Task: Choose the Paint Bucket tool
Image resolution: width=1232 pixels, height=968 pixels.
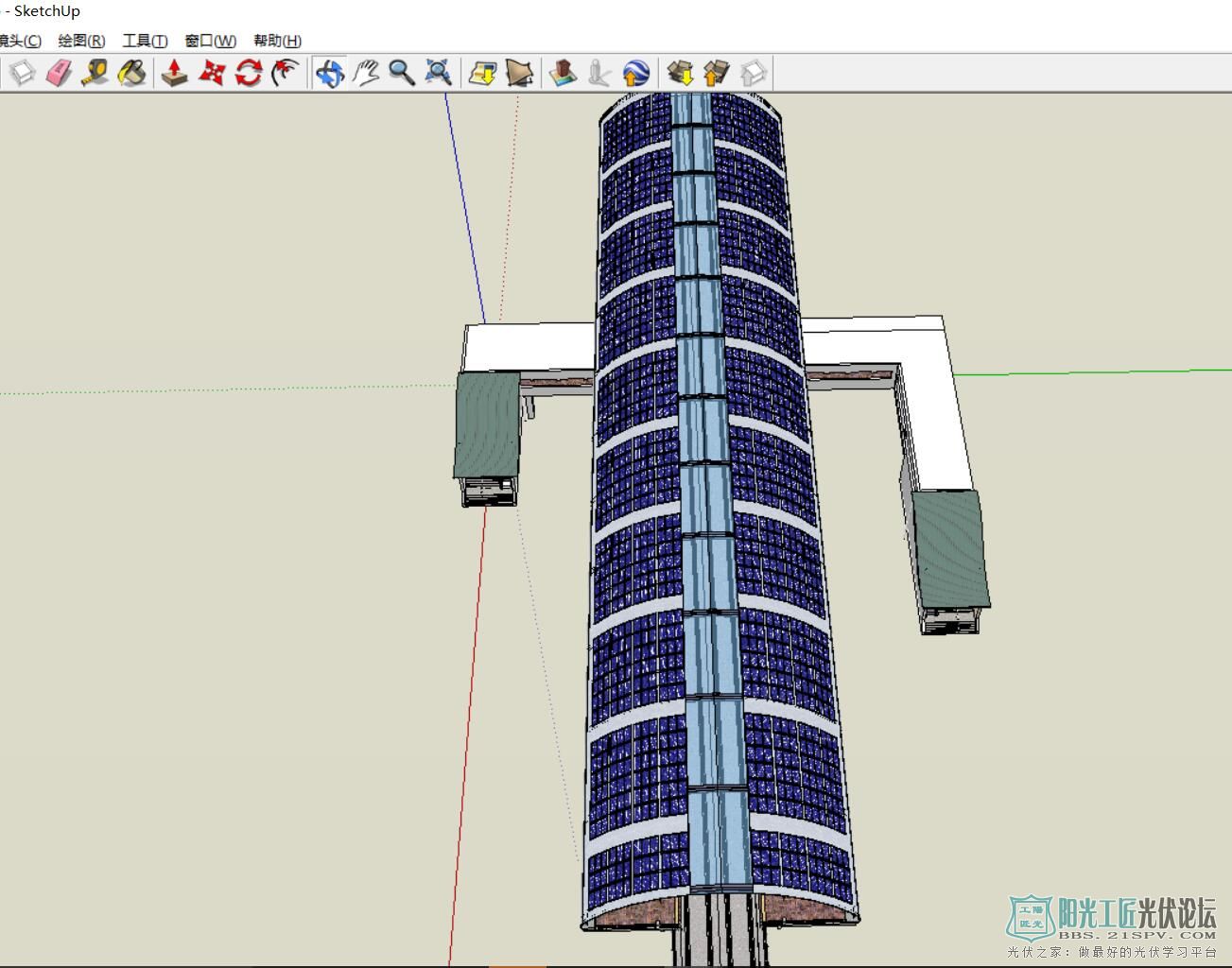Action: (x=131, y=73)
